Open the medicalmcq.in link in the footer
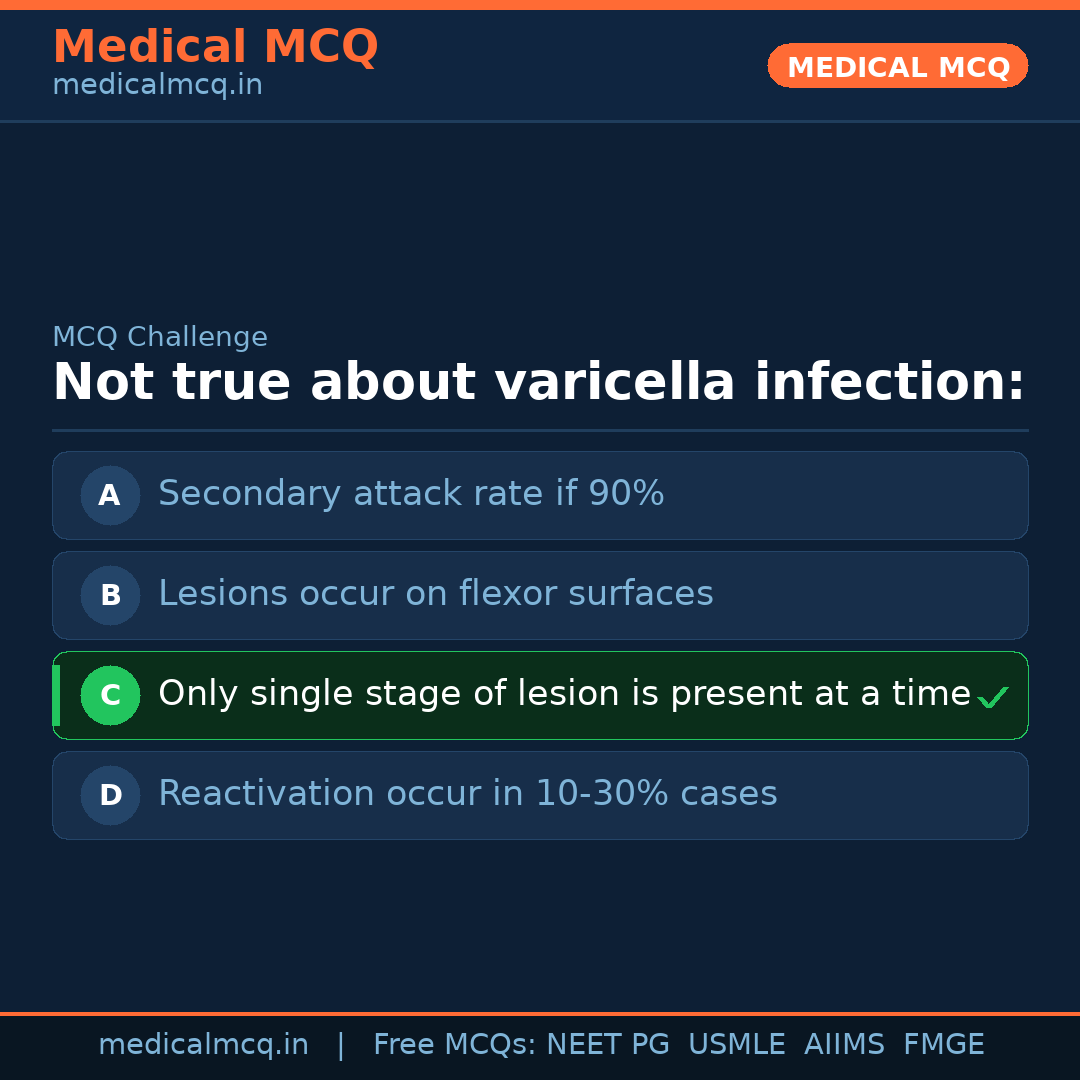 point(203,1045)
